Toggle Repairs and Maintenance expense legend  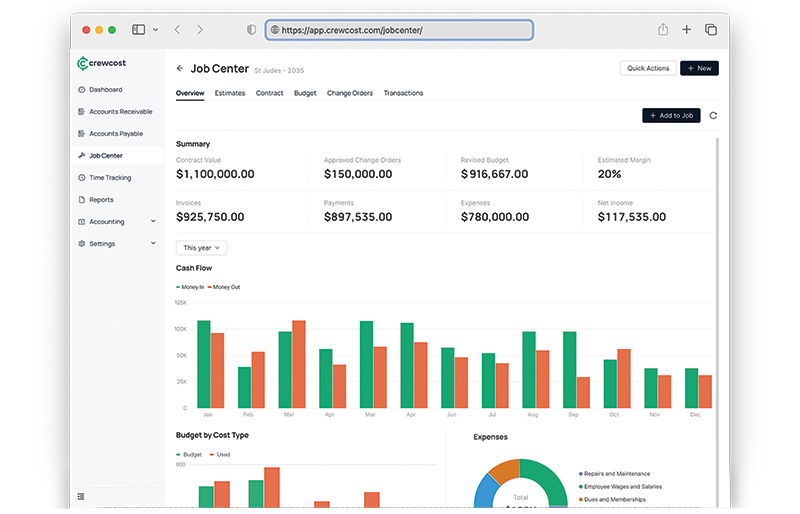(x=614, y=474)
